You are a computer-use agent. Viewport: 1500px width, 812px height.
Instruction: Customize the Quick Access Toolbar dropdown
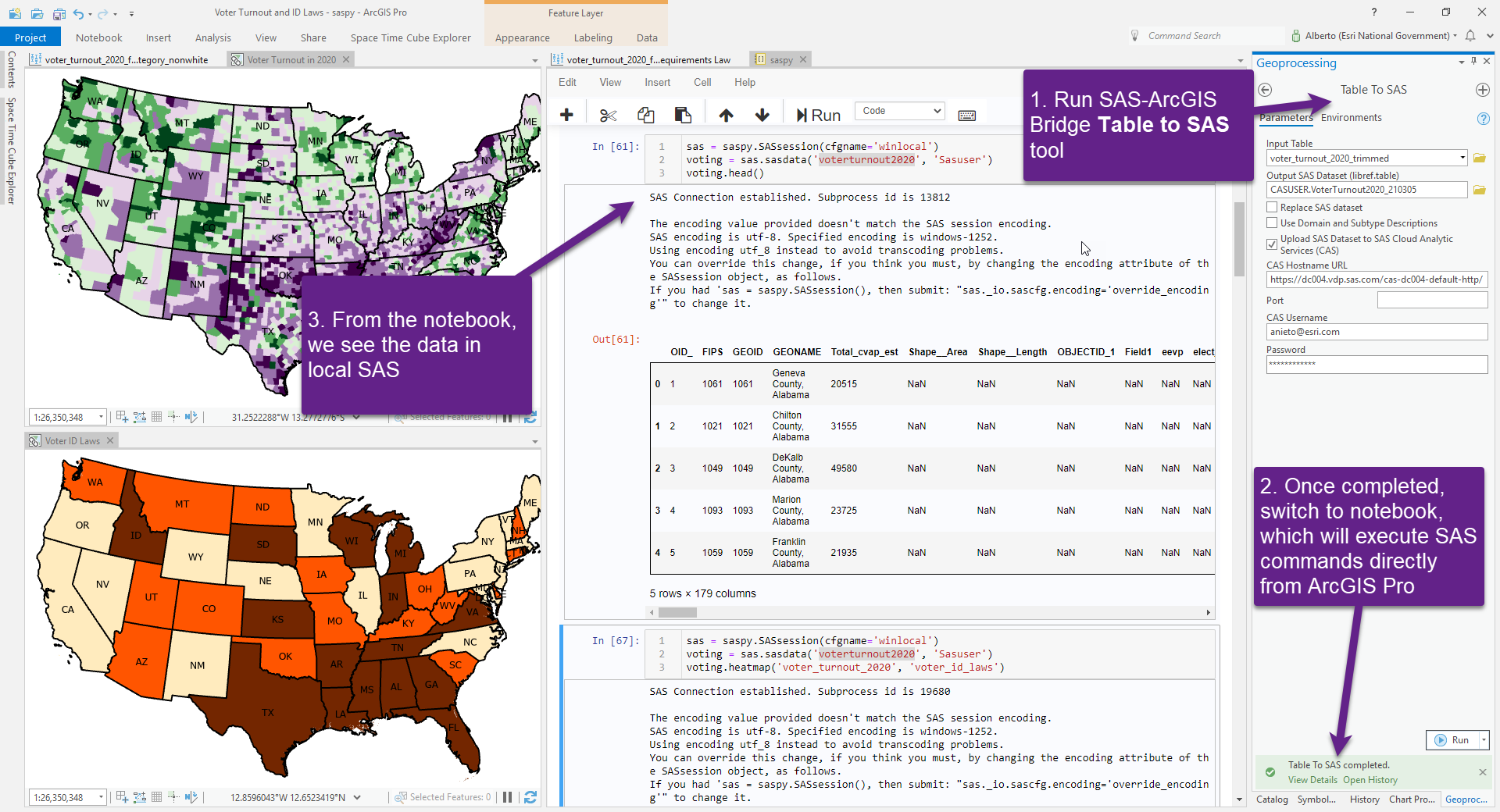(x=131, y=14)
